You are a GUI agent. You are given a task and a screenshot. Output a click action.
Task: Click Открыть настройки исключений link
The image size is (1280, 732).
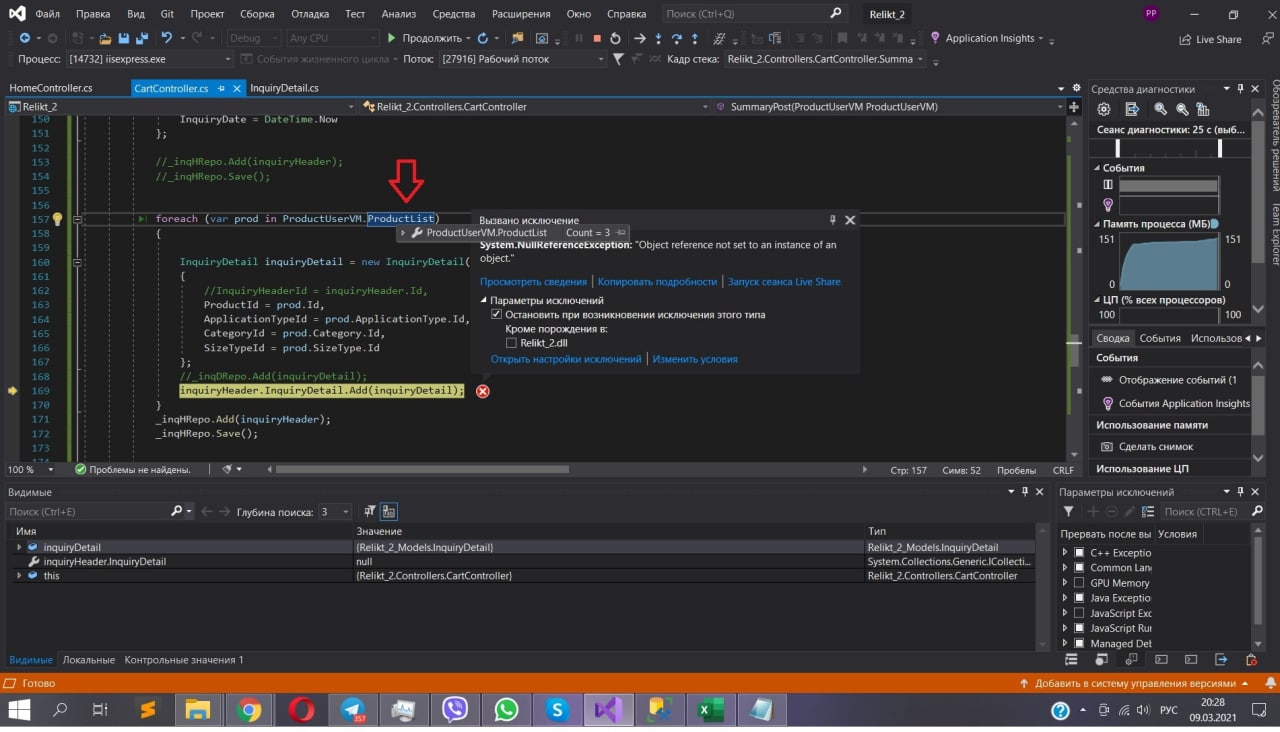pyautogui.click(x=566, y=359)
